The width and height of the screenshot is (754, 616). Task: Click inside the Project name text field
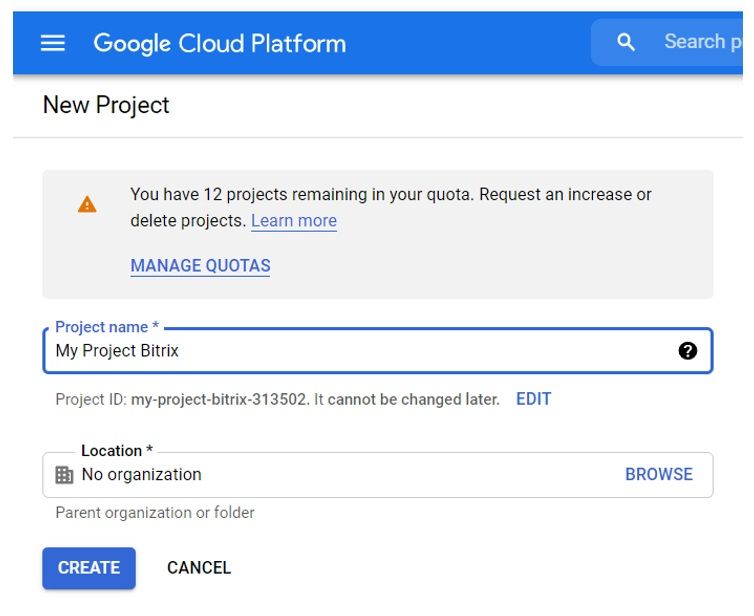tap(360, 351)
